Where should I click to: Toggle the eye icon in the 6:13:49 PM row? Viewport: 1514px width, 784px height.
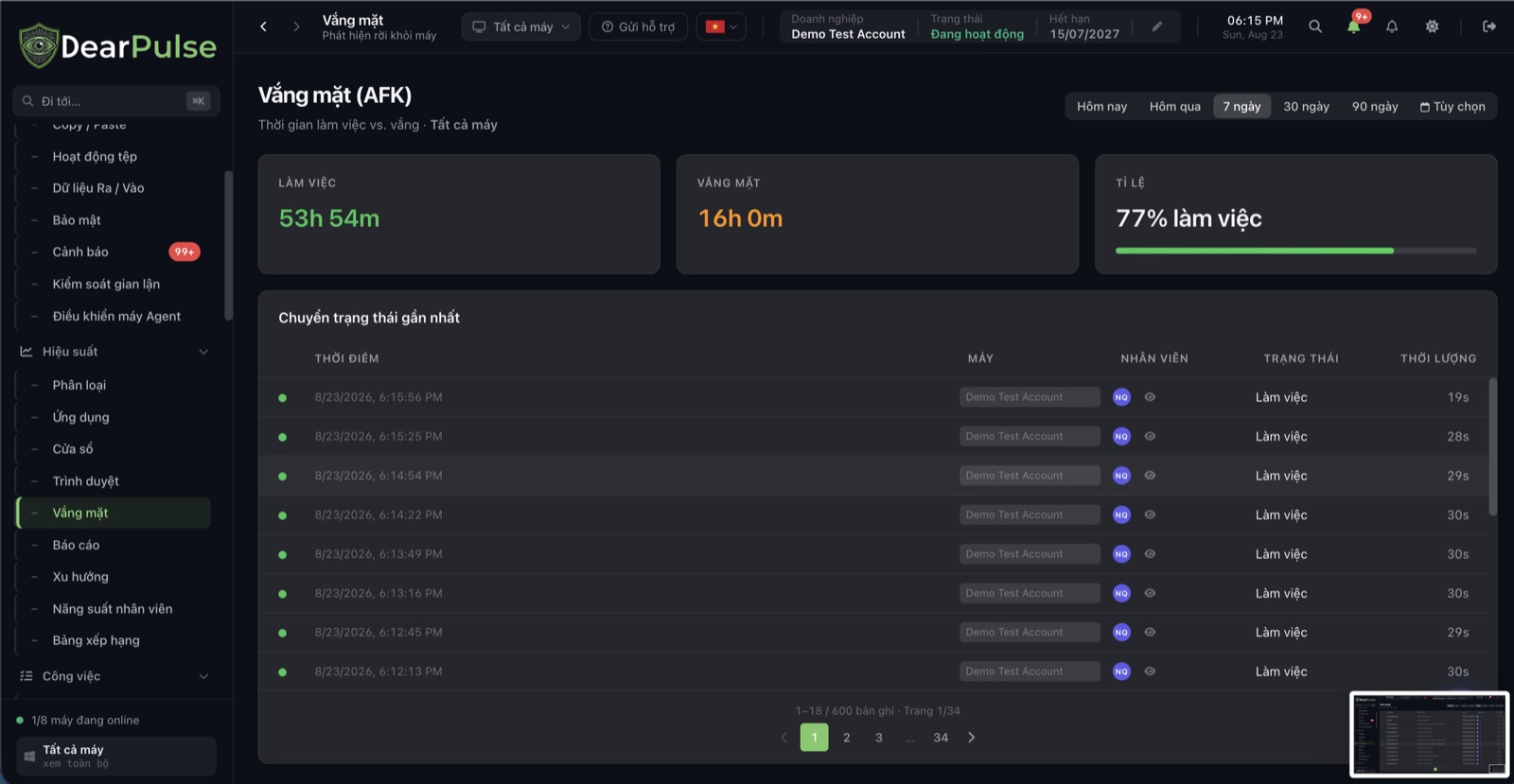tap(1150, 554)
